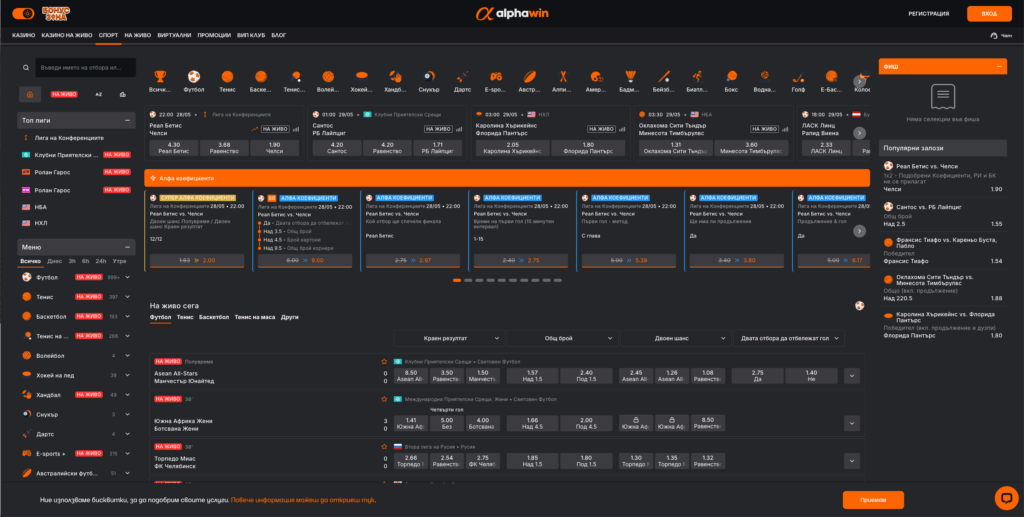This screenshot has height=517, width=1024.
Task: Open the live chat bubble icon
Action: point(1006,496)
